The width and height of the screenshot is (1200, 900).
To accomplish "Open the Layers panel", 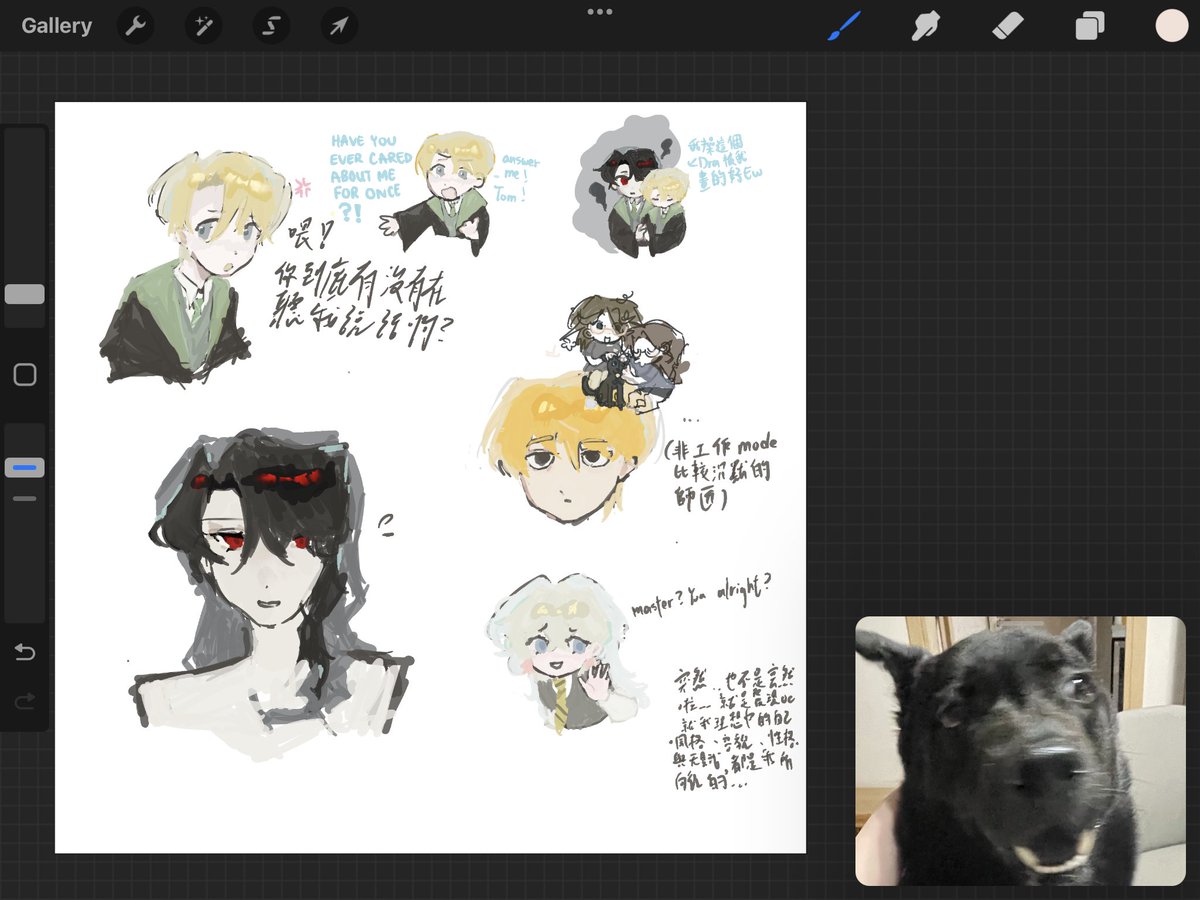I will pyautogui.click(x=1089, y=26).
